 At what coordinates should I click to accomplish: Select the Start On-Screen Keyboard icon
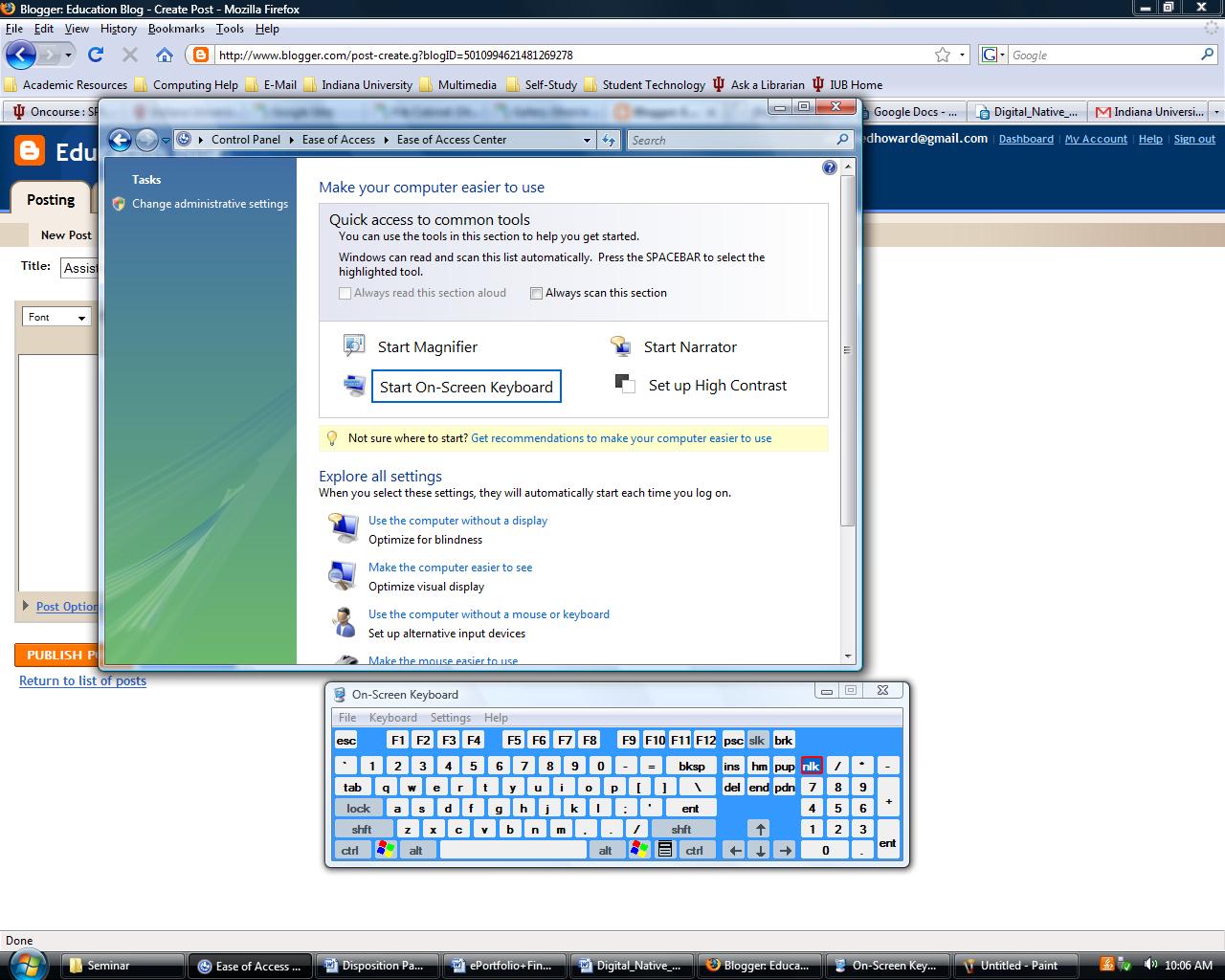point(353,385)
